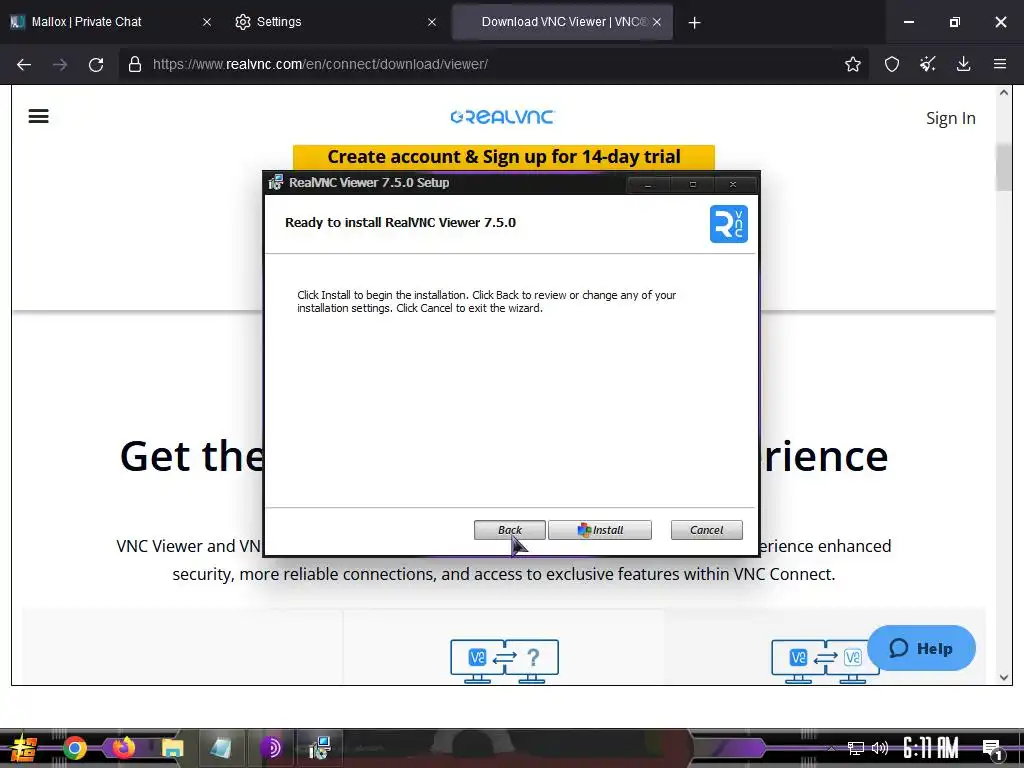Select the installer taskbar item
The image size is (1024, 768).
(319, 748)
